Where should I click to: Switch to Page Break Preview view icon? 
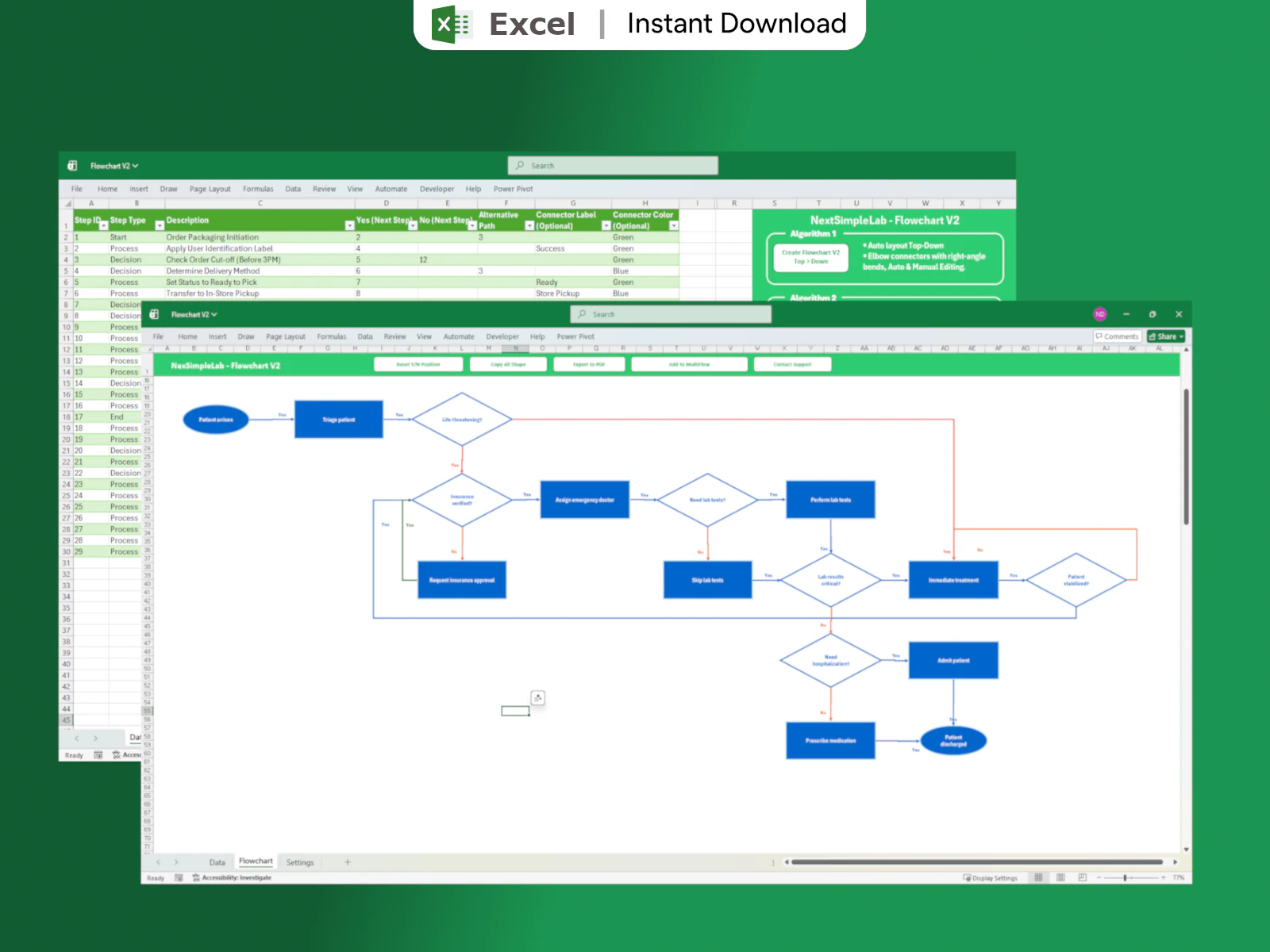click(x=1082, y=877)
